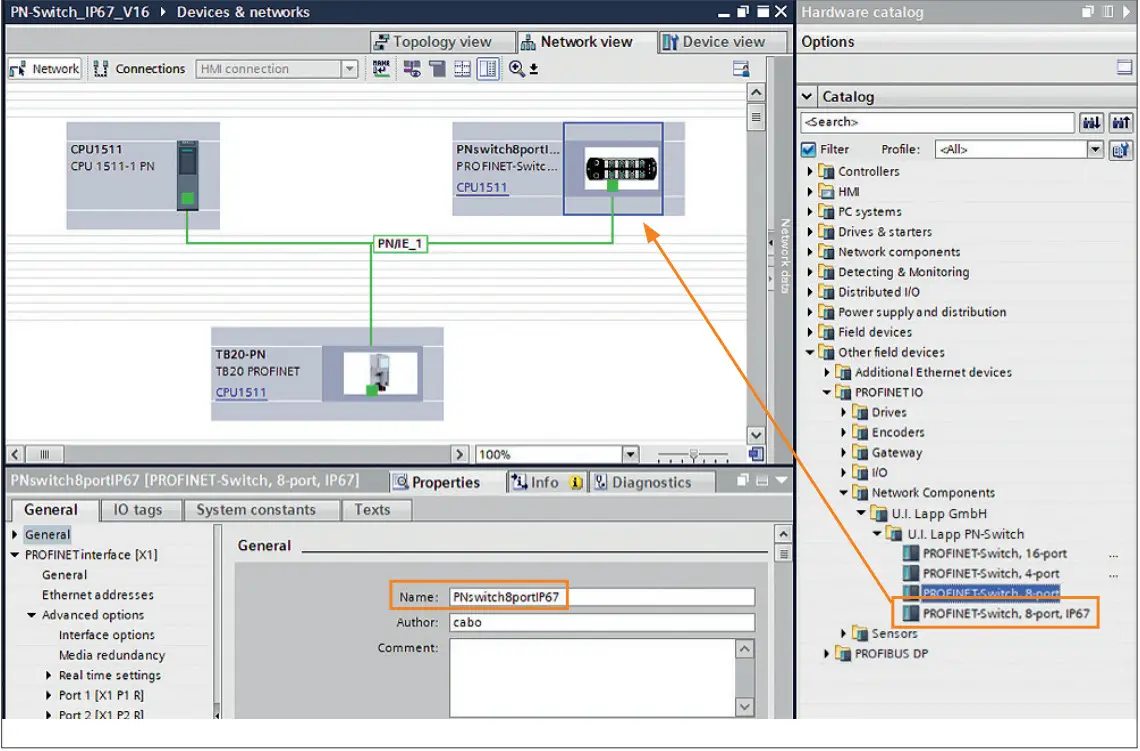The width and height of the screenshot is (1140, 751).
Task: Click the CPU1511 link under TB20-PN
Action: click(241, 392)
